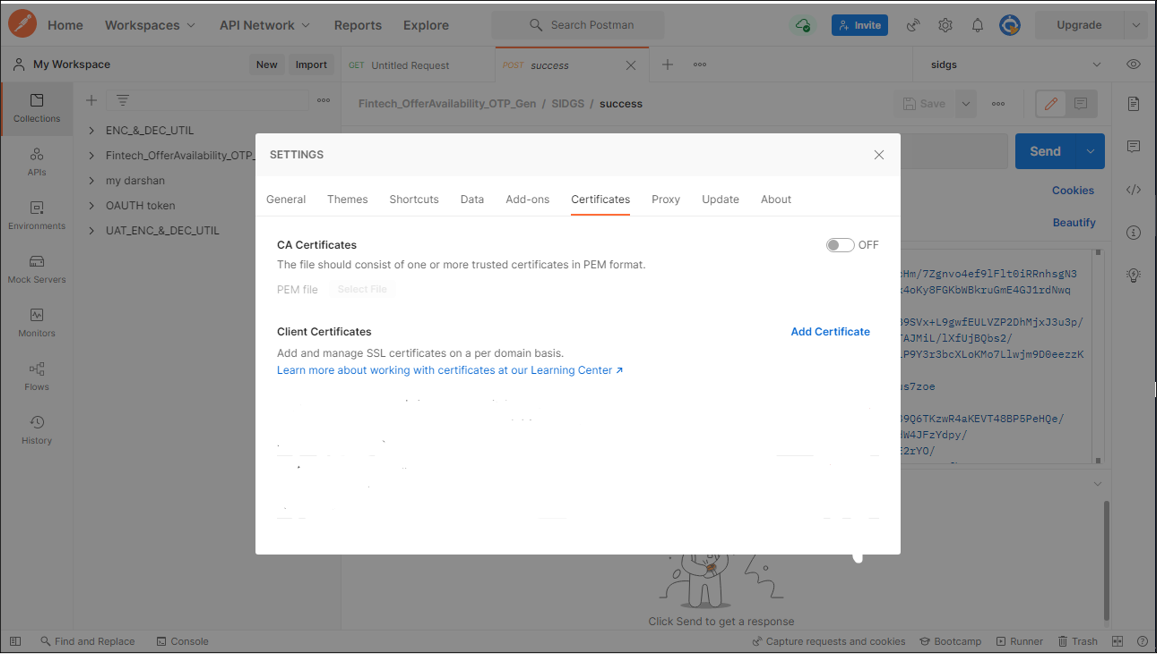Image resolution: width=1157 pixels, height=654 pixels.
Task: Expand the OAUTH token collection
Action: pyautogui.click(x=92, y=206)
